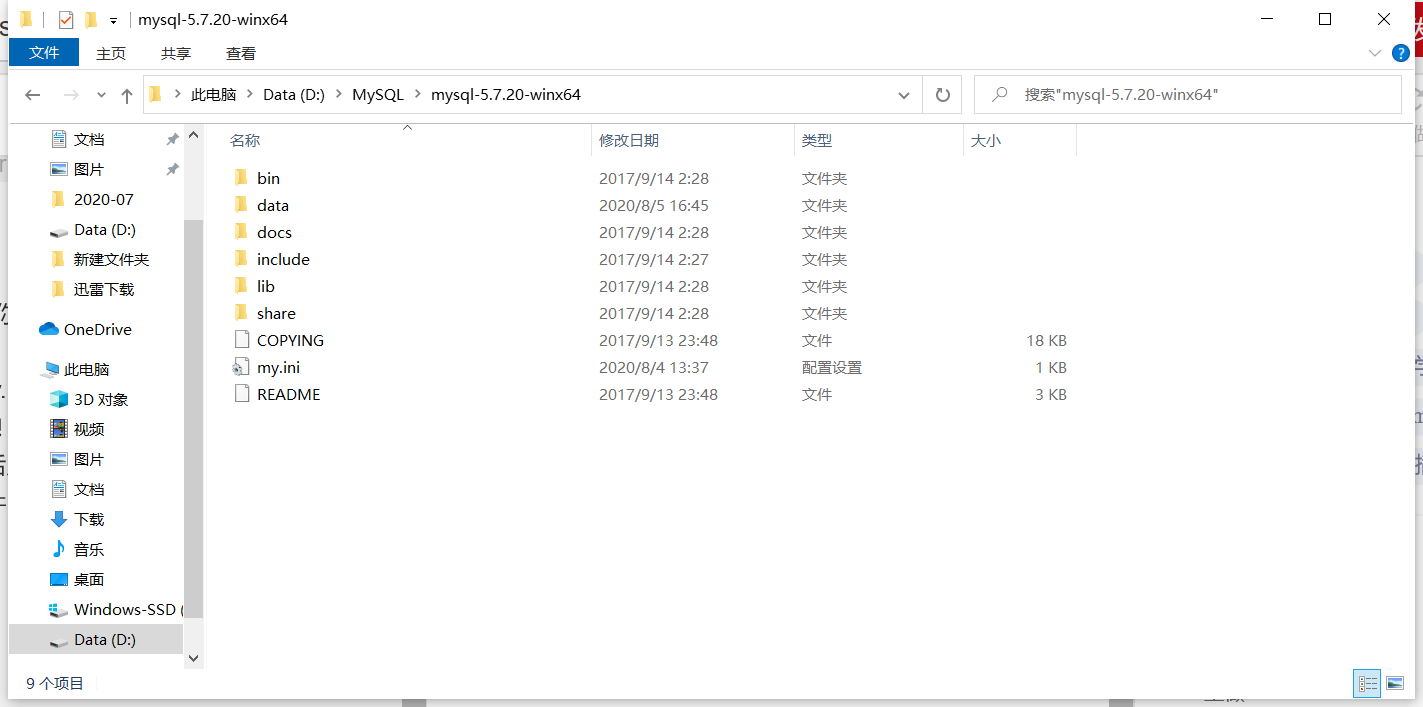Open 新建文件夹 in the sidebar
Screen dimensions: 1423x707
coord(99,259)
